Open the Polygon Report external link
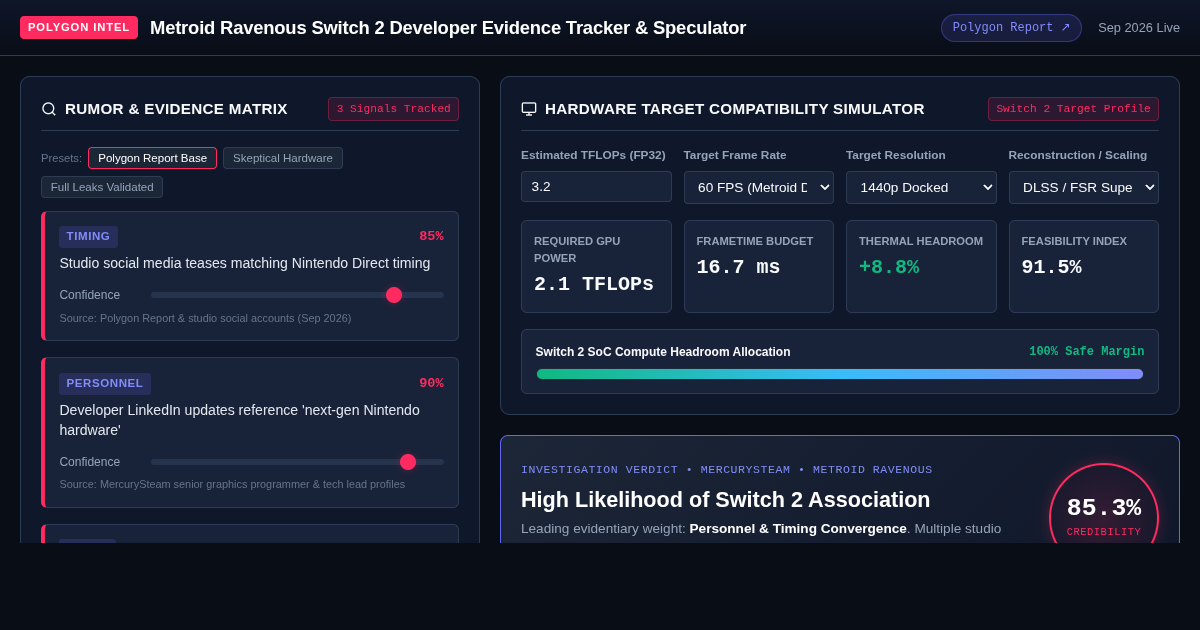This screenshot has height=630, width=1200. pos(1011,28)
